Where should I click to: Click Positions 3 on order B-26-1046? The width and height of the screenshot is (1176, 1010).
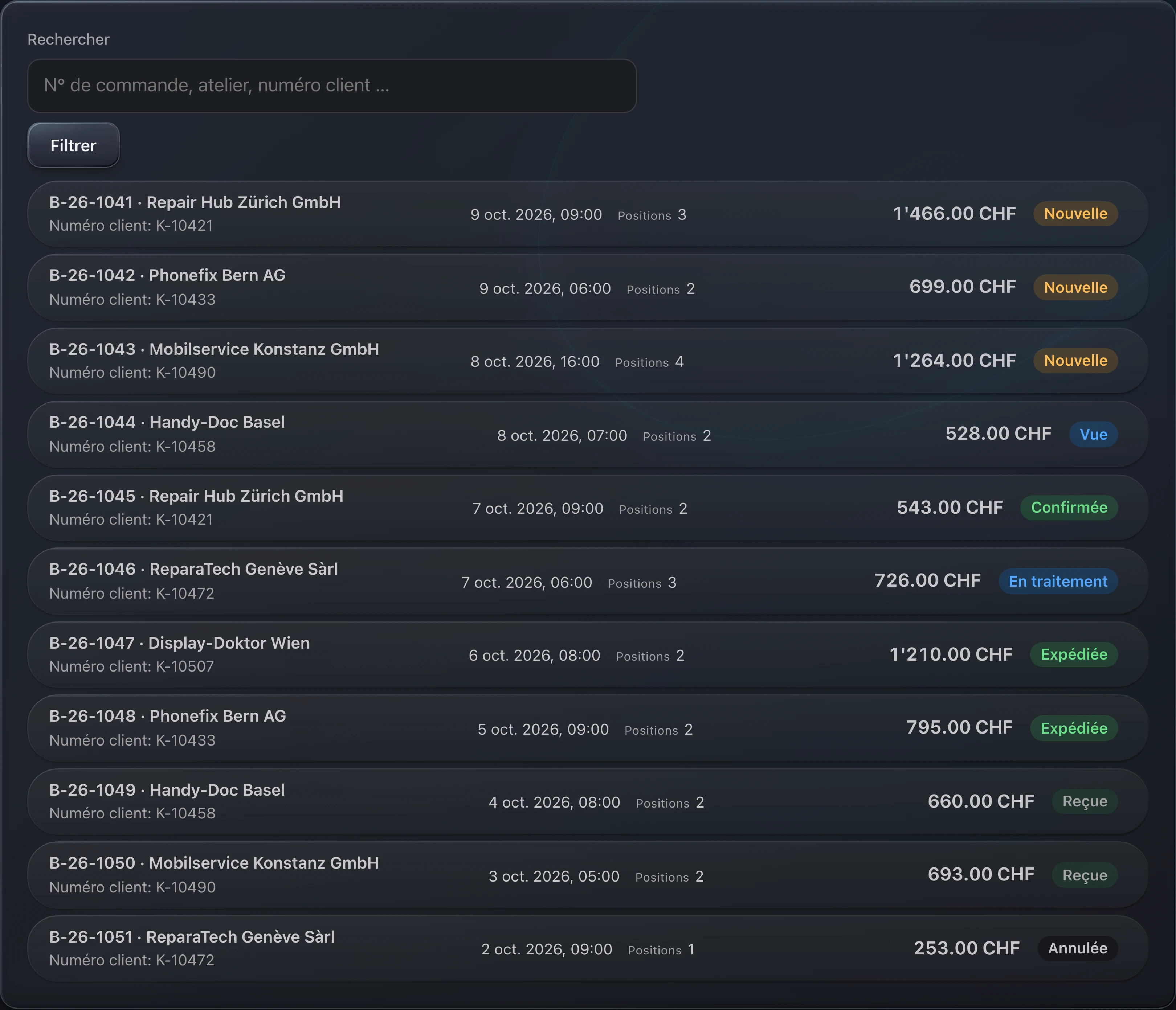tap(642, 583)
